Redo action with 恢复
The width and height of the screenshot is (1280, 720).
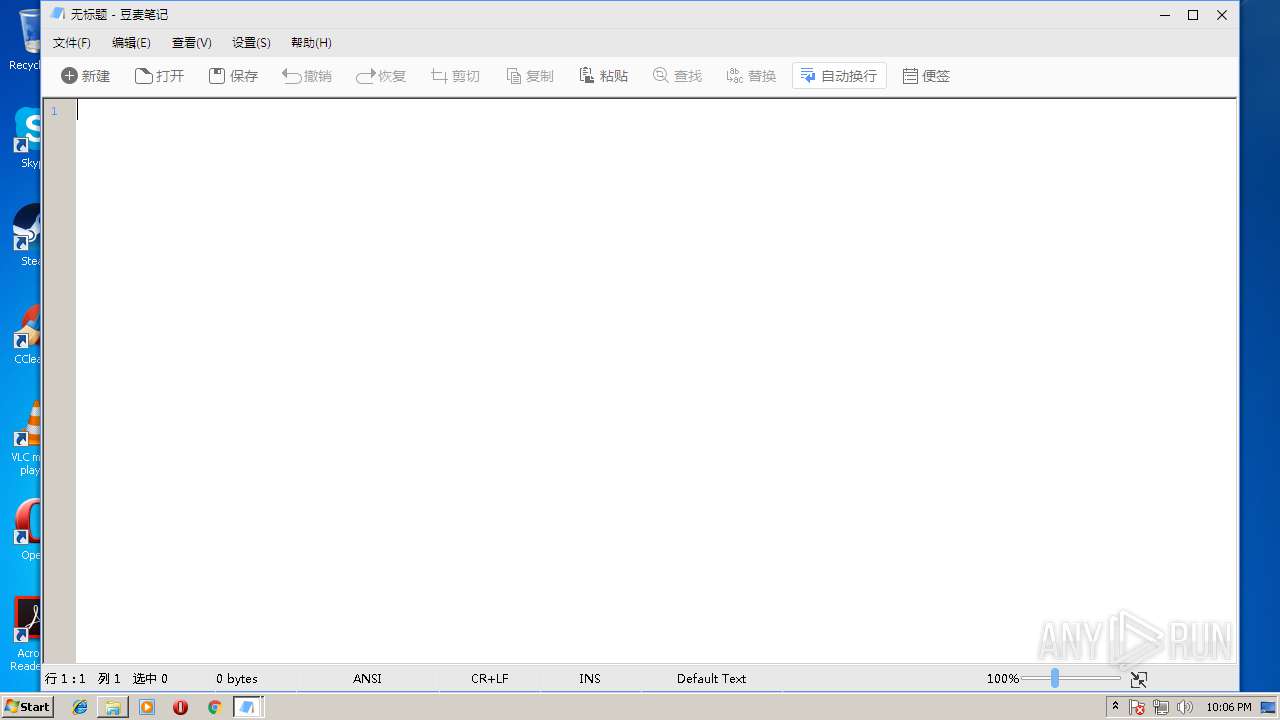tap(381, 76)
